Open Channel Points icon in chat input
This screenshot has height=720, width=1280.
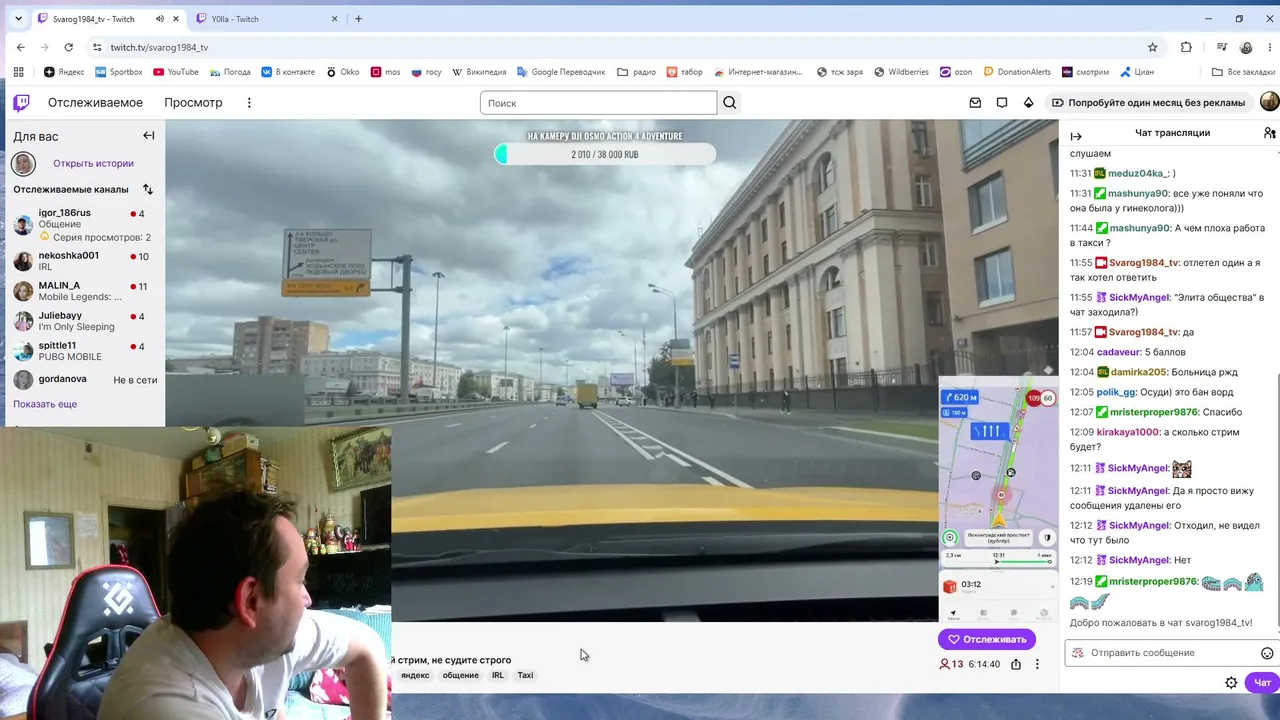pyautogui.click(x=1077, y=653)
